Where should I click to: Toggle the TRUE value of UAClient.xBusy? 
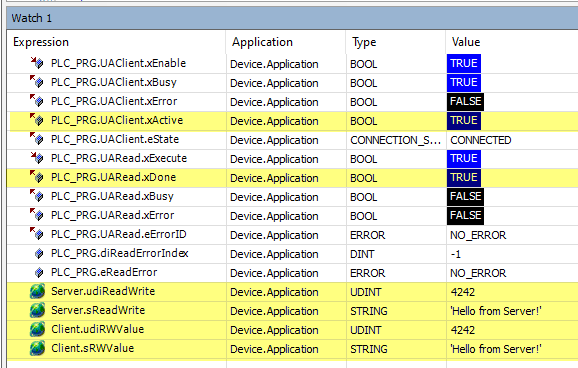click(x=464, y=82)
